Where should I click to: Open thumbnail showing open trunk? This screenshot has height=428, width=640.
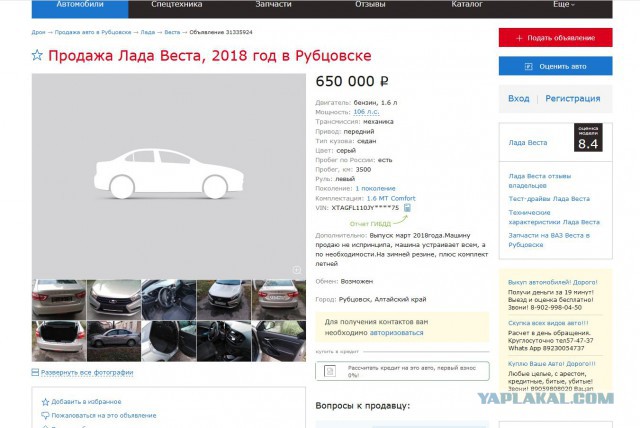pos(59,341)
